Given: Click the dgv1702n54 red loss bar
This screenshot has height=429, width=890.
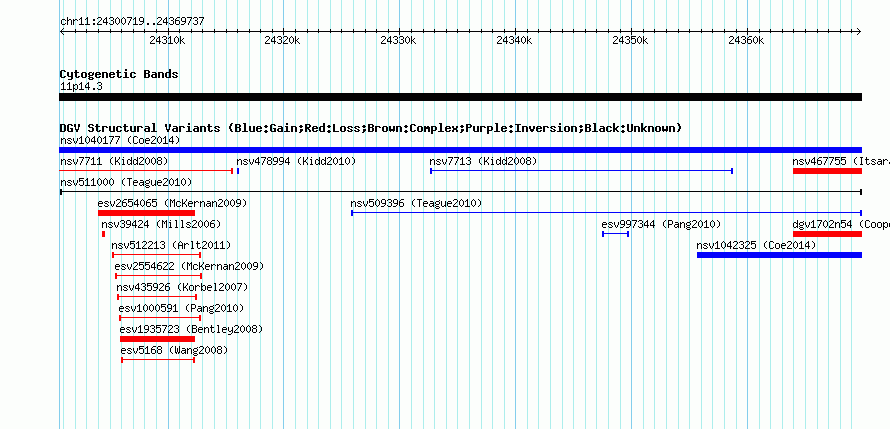Looking at the screenshot, I should (827, 234).
